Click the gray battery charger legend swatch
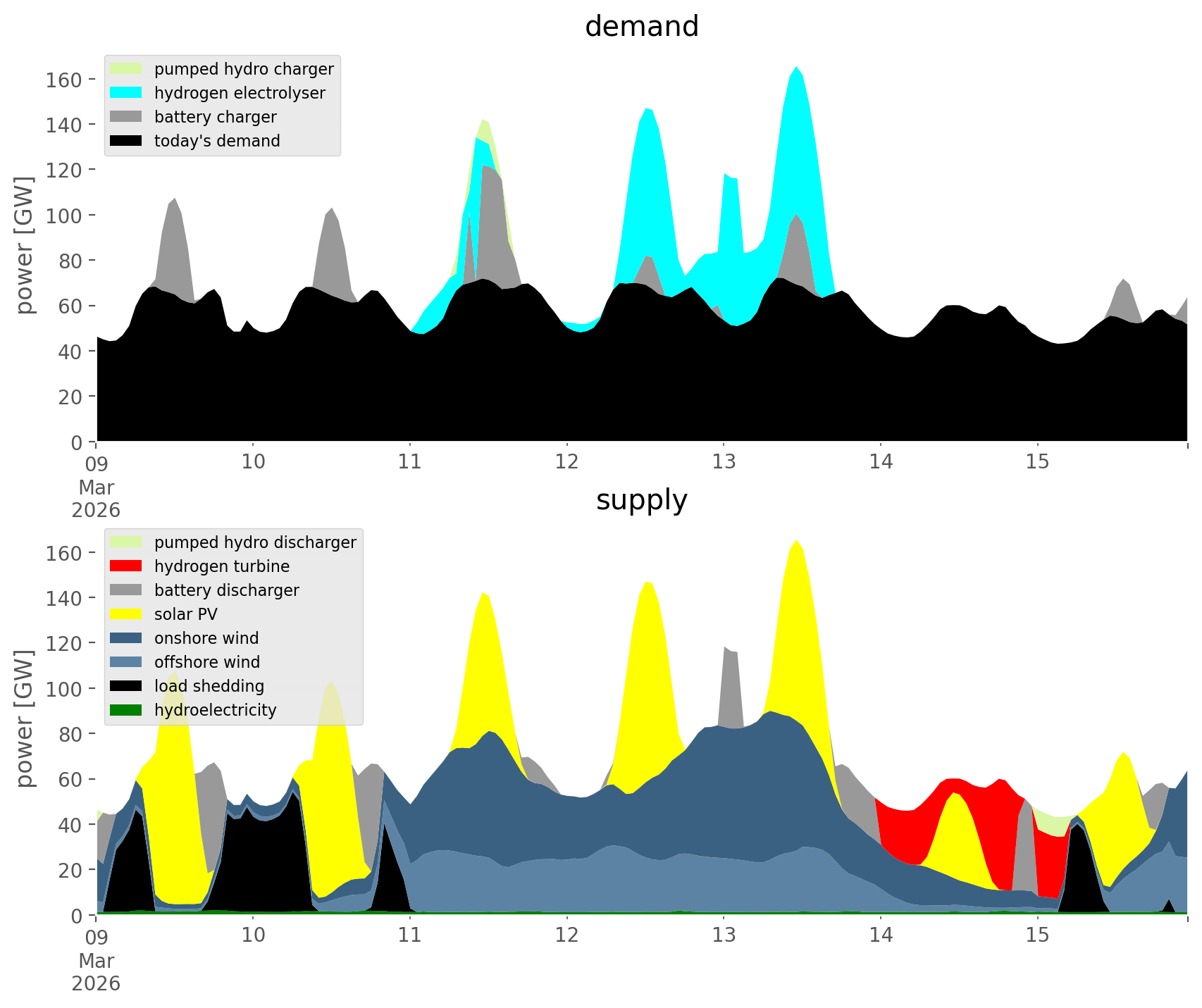 tap(126, 117)
